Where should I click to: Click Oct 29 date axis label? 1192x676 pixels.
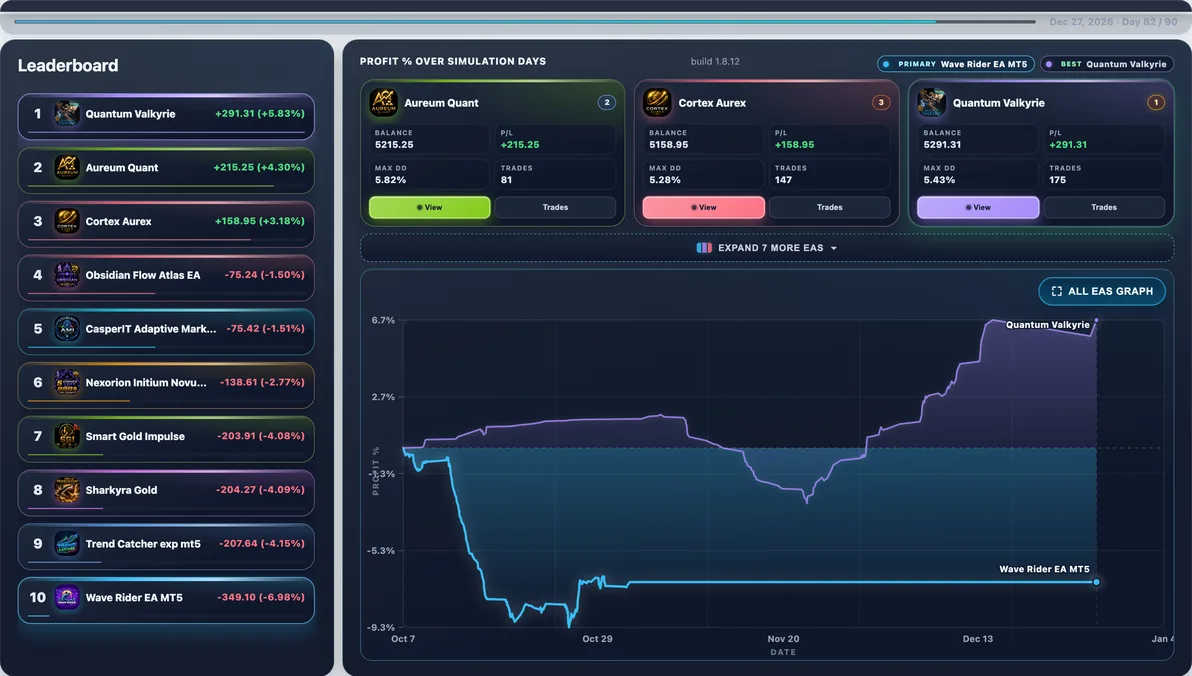coord(598,639)
